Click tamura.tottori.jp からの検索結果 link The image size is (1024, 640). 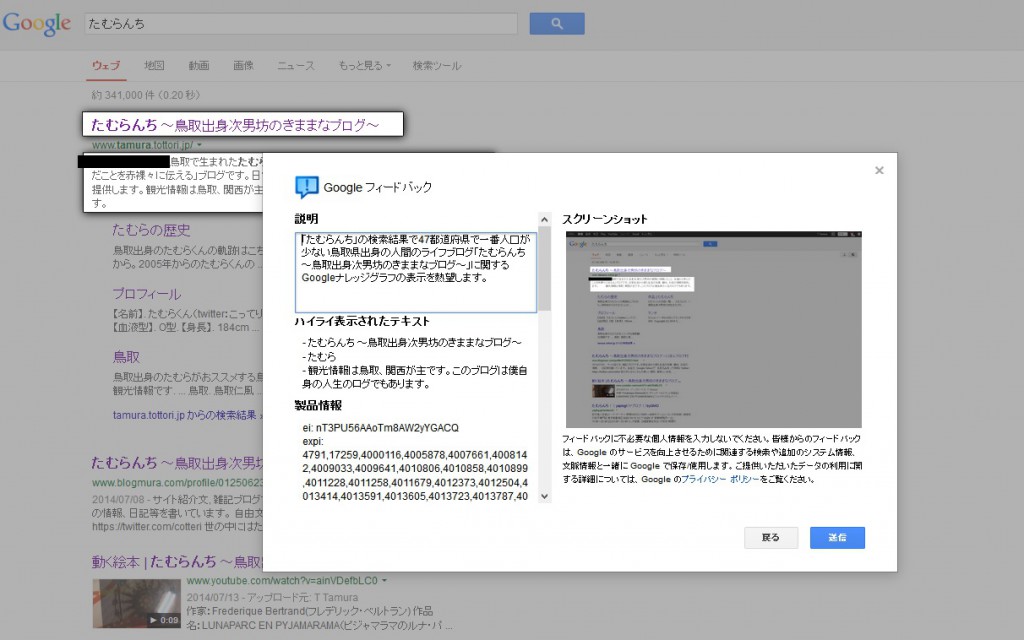(184, 415)
